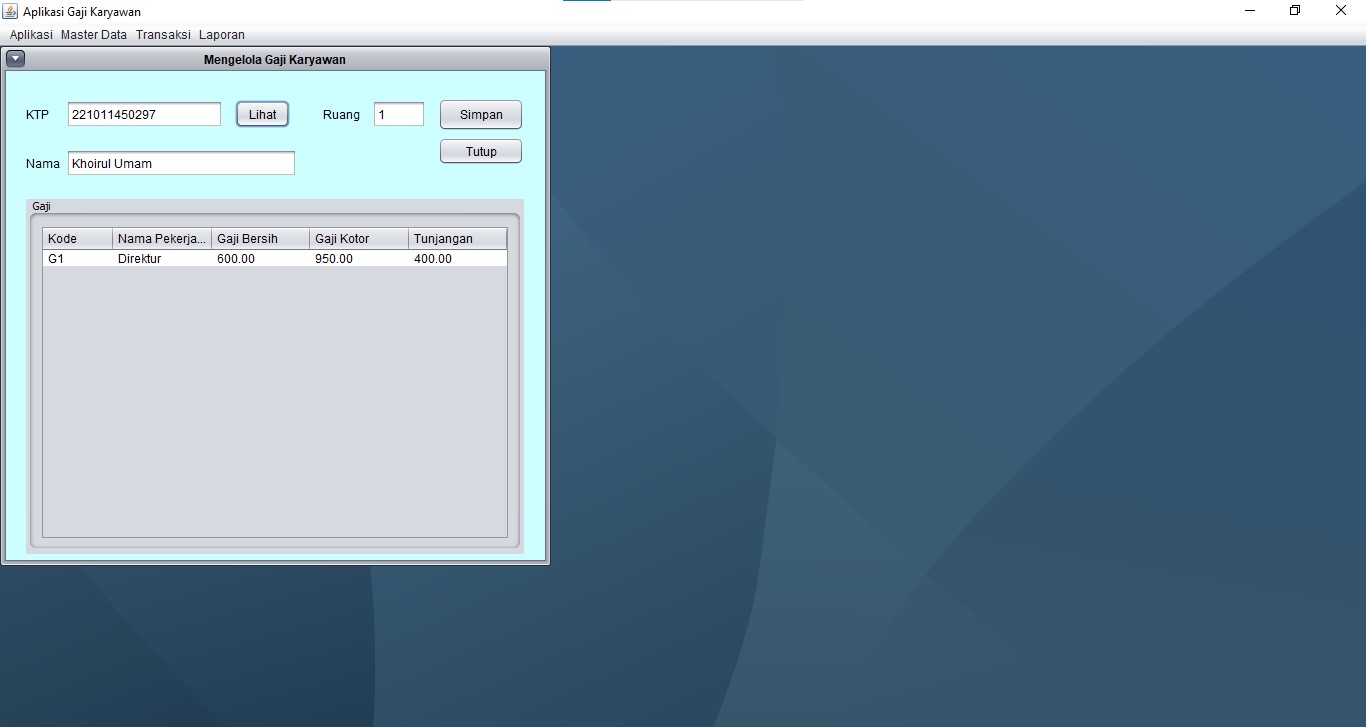Viewport: 1366px width, 727px height.
Task: Click the Mengelola Gaji Karyawan title bar
Action: 275,59
